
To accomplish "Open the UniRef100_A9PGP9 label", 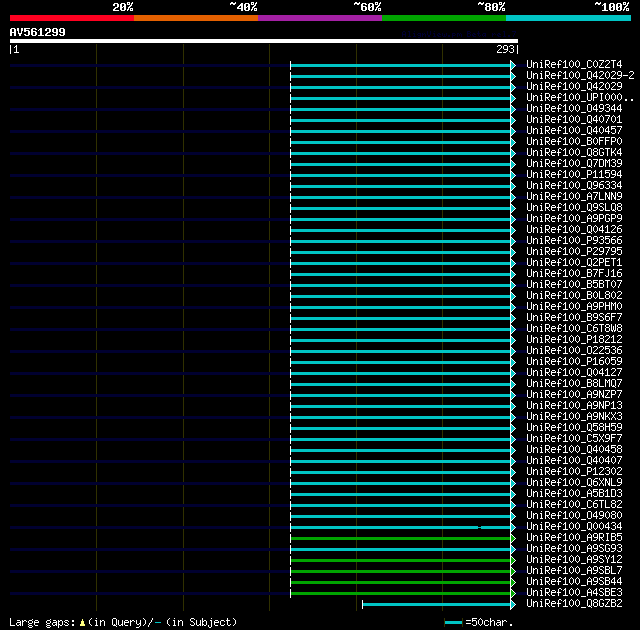I will coord(574,219).
